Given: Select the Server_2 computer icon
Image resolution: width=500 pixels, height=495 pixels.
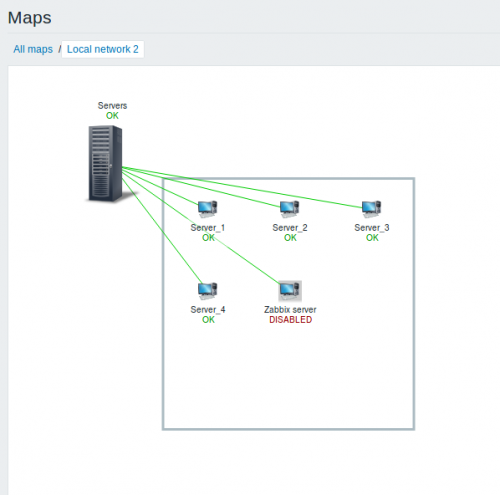Looking at the screenshot, I should pyautogui.click(x=289, y=209).
